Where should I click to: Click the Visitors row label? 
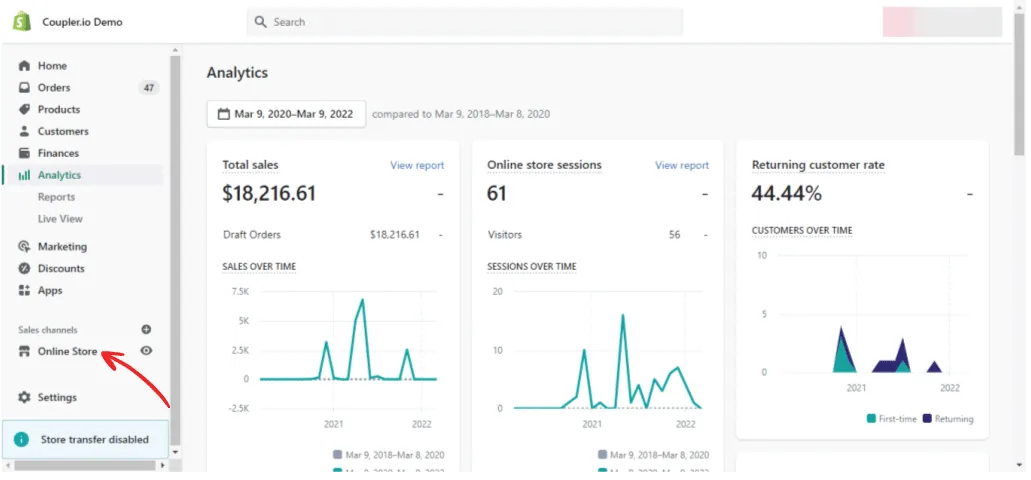505,234
